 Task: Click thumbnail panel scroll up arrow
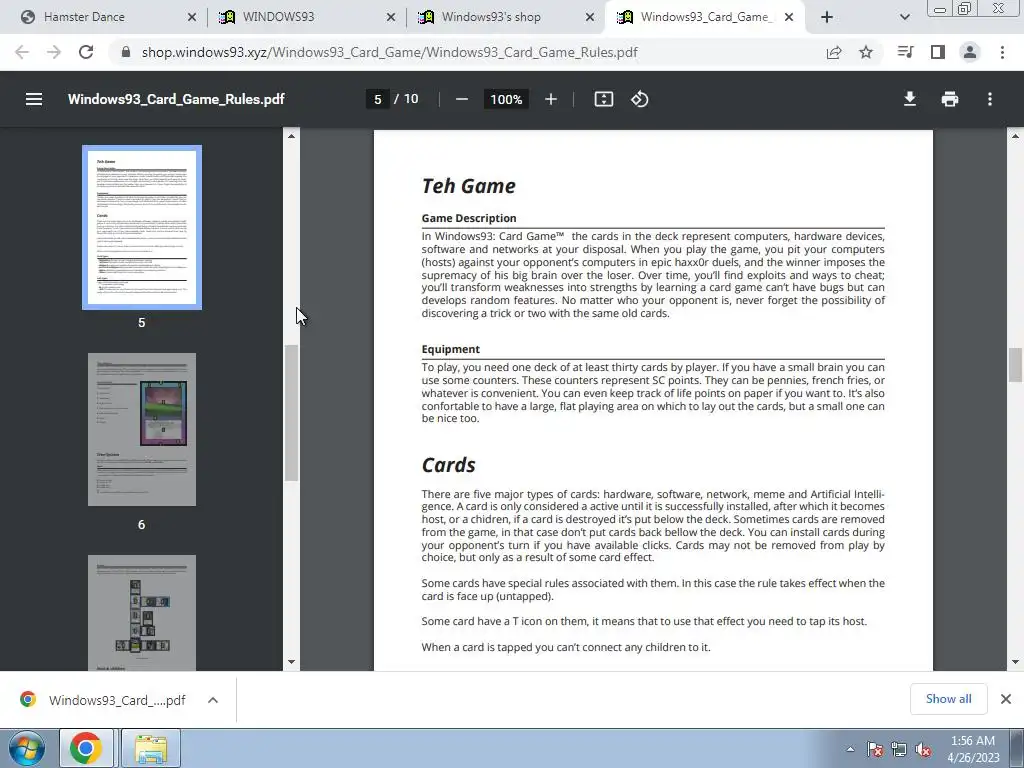(291, 136)
